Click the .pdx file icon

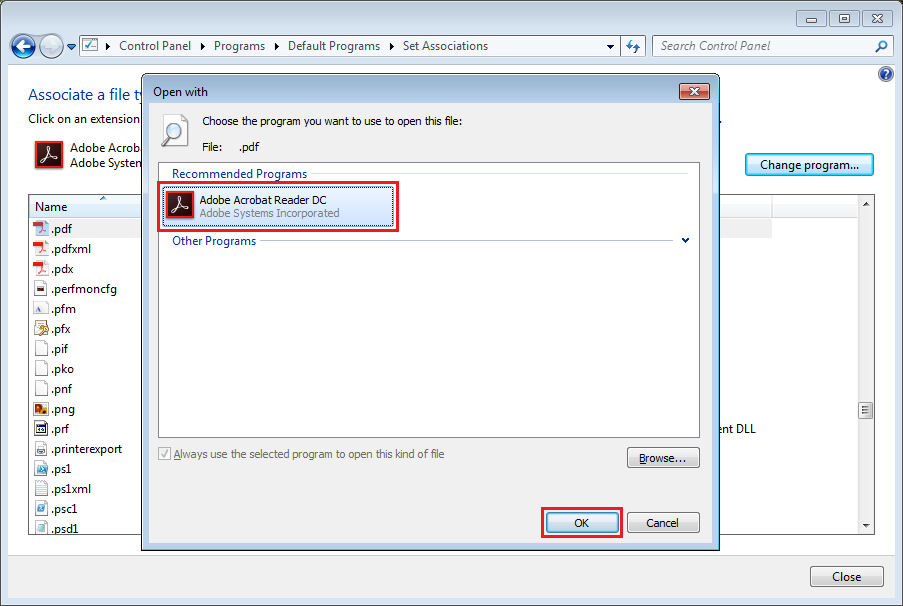(x=40, y=269)
